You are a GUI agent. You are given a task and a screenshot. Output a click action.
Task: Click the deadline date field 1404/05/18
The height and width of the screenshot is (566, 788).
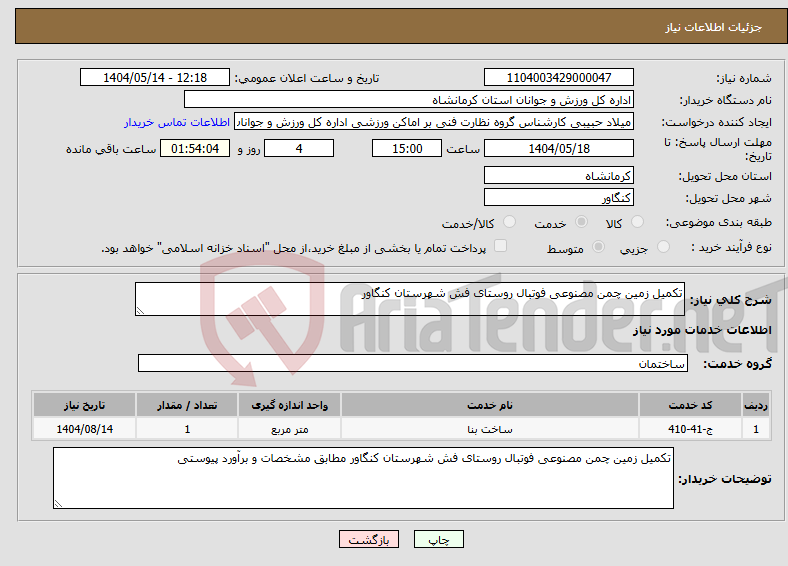pyautogui.click(x=559, y=148)
